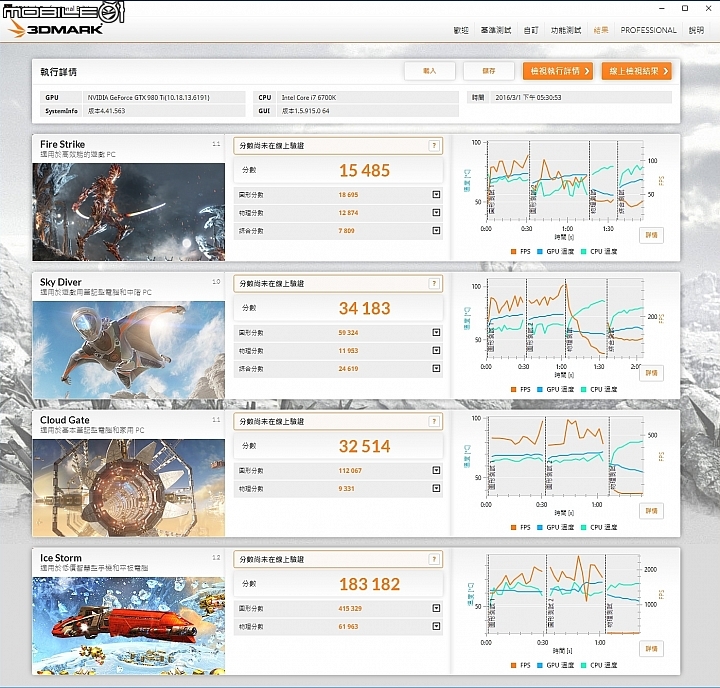Toggle CPU temperature legend swatch in Ice Storm chart

click(x=583, y=665)
